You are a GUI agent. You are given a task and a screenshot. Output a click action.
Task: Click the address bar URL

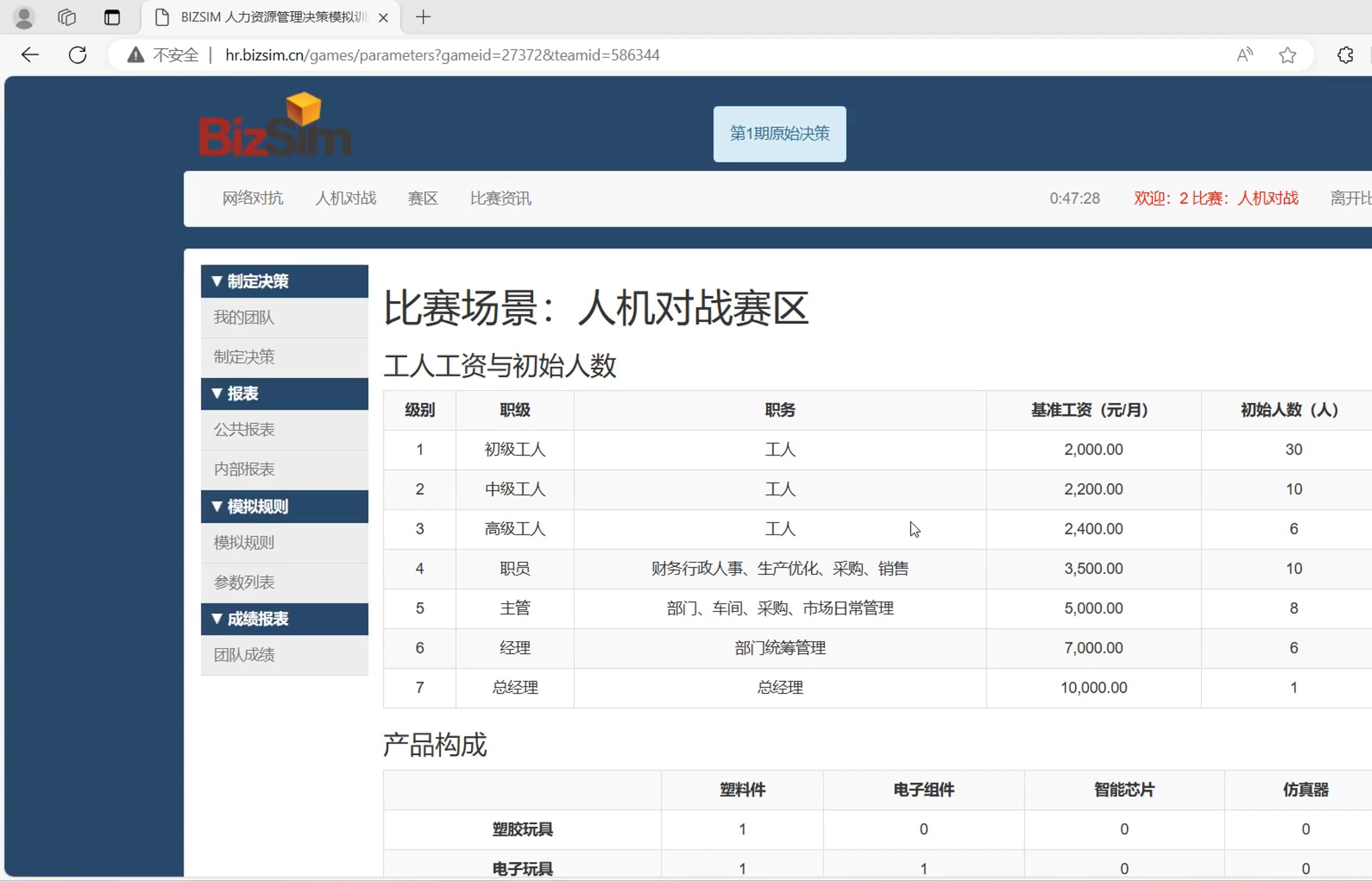(x=443, y=55)
